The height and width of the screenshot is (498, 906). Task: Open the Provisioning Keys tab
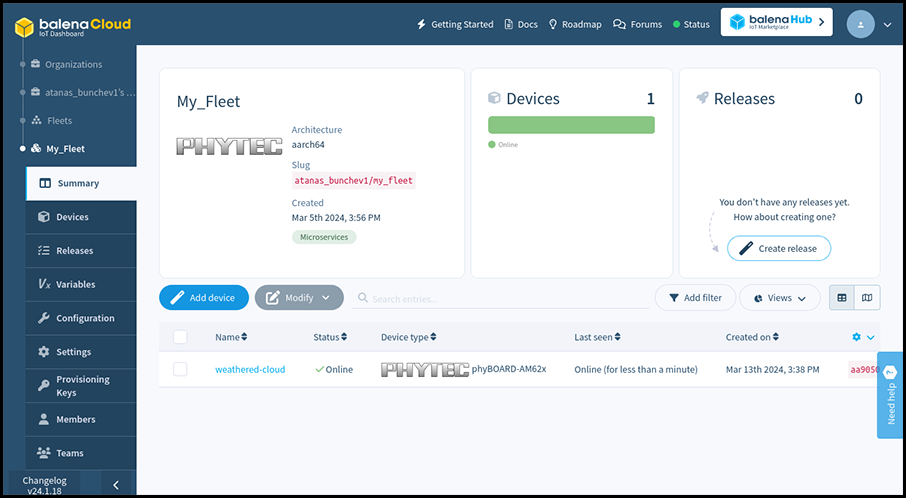(x=81, y=385)
